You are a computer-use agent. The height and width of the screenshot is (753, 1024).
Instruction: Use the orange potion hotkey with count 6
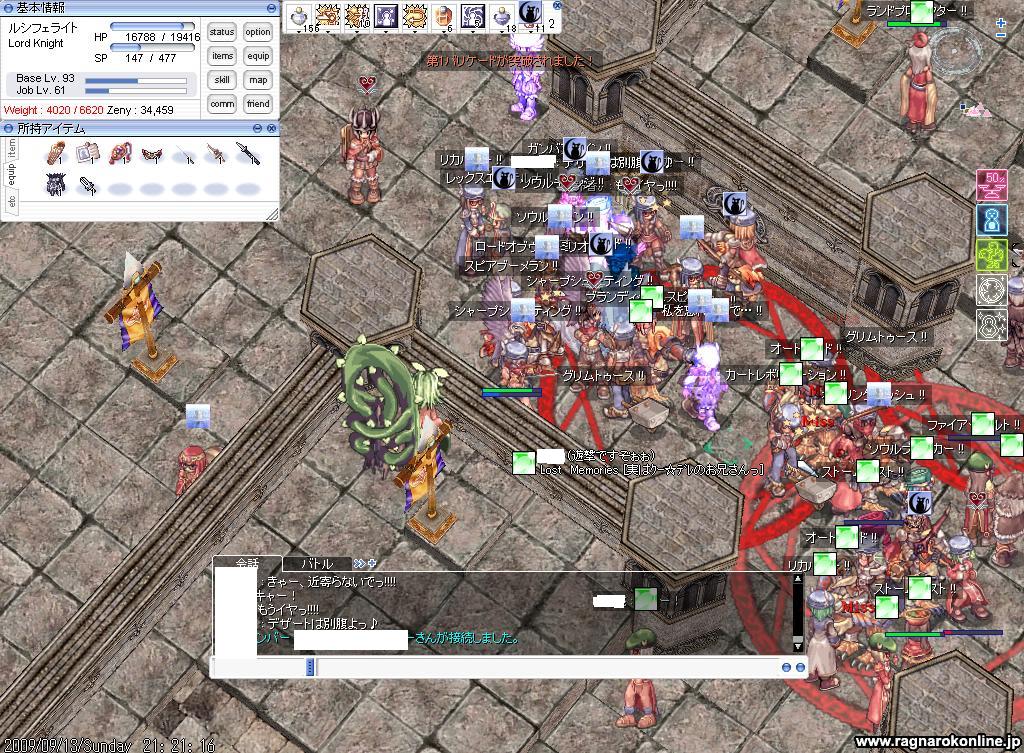coord(443,16)
